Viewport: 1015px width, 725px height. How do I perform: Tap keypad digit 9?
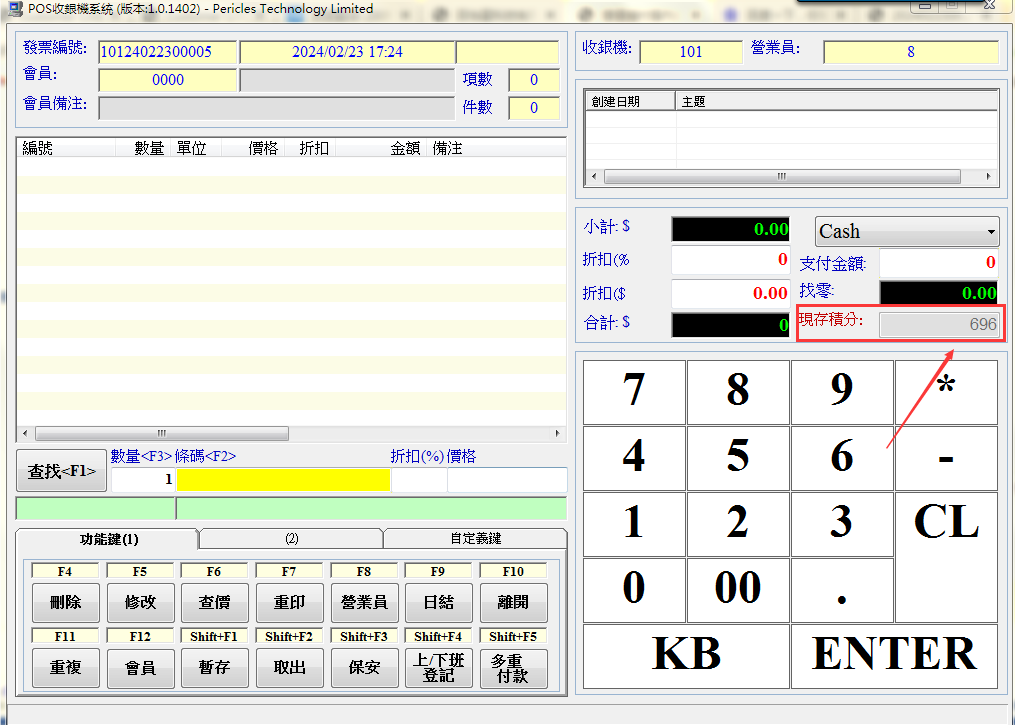coord(842,392)
